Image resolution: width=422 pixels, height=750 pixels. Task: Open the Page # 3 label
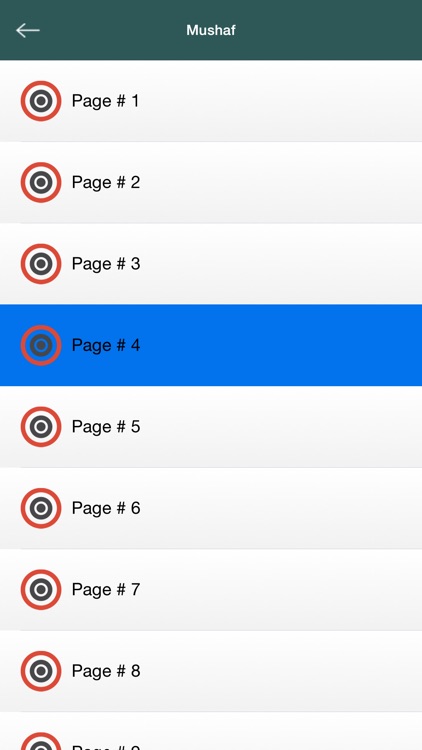(x=106, y=264)
